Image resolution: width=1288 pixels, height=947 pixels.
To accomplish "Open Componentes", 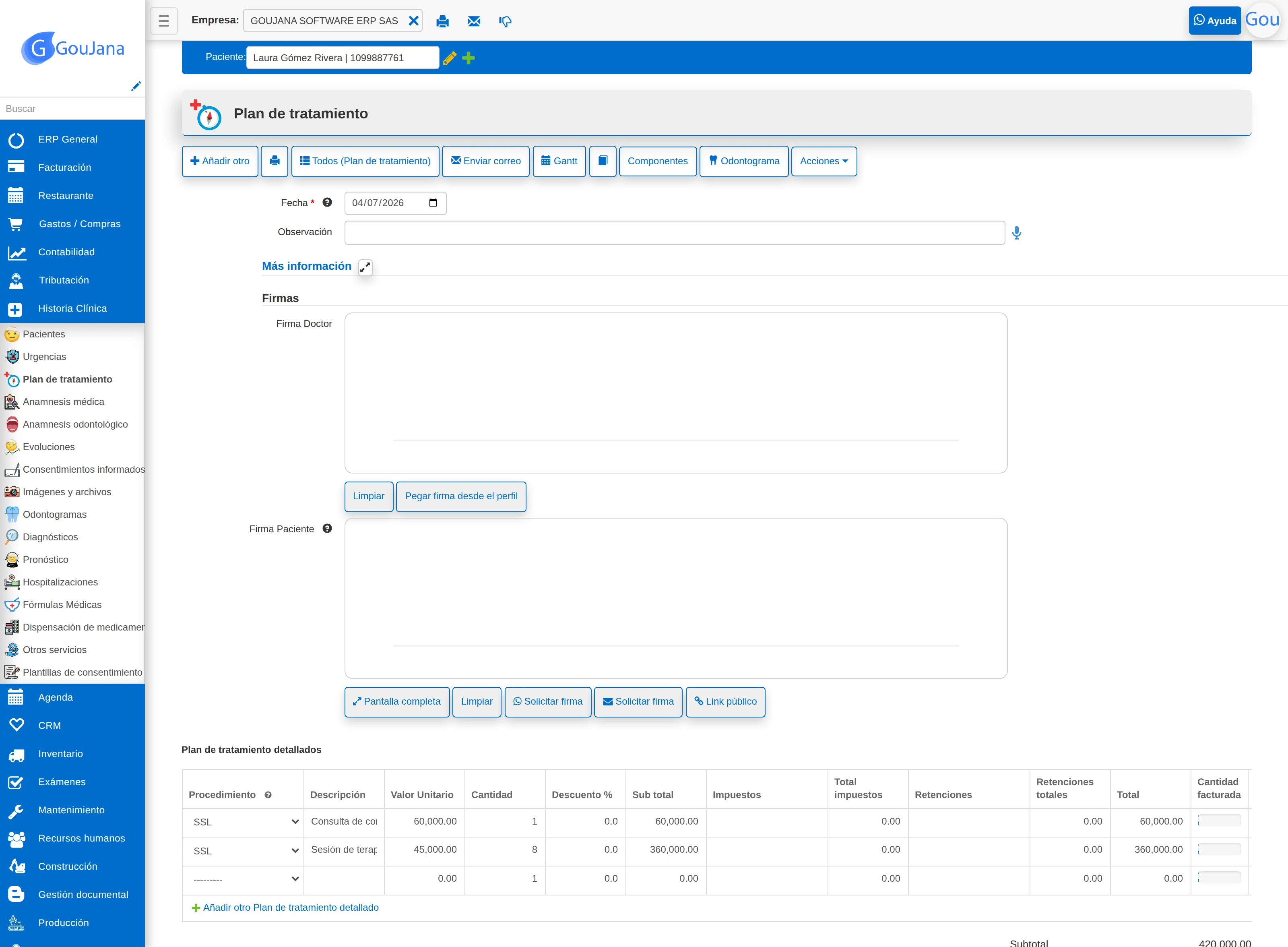I will [x=658, y=161].
